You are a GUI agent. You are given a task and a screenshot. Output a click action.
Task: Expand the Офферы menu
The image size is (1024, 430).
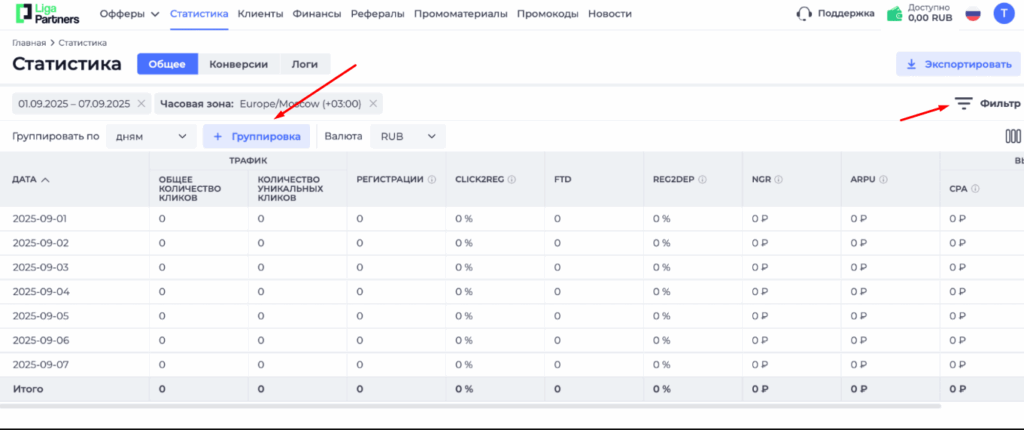(129, 14)
